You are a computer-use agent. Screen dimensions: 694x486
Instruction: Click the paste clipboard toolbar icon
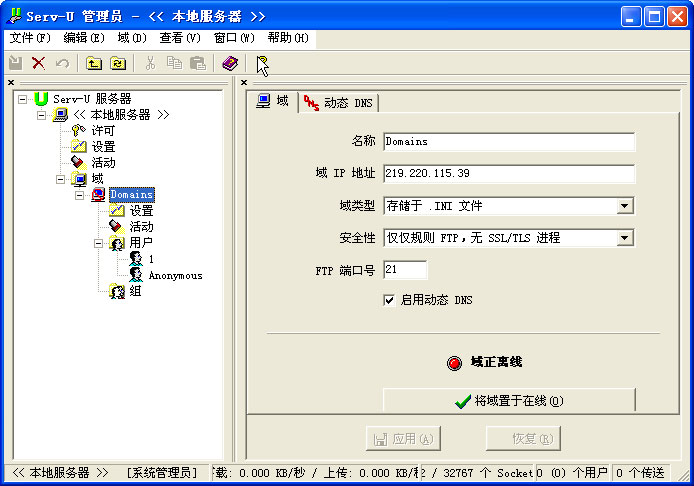pos(198,63)
